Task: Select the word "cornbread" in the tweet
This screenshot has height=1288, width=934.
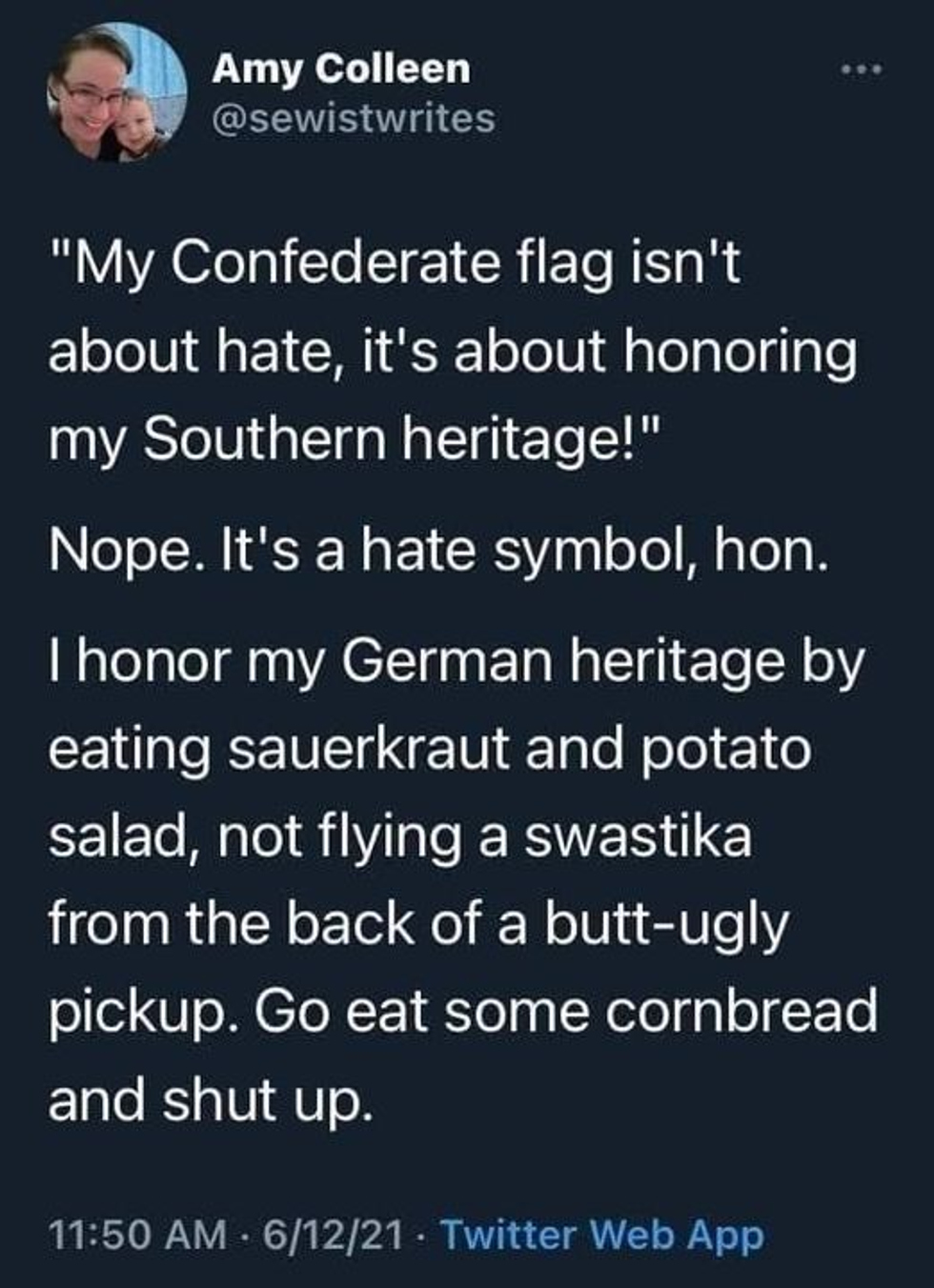Action: coord(741,1012)
